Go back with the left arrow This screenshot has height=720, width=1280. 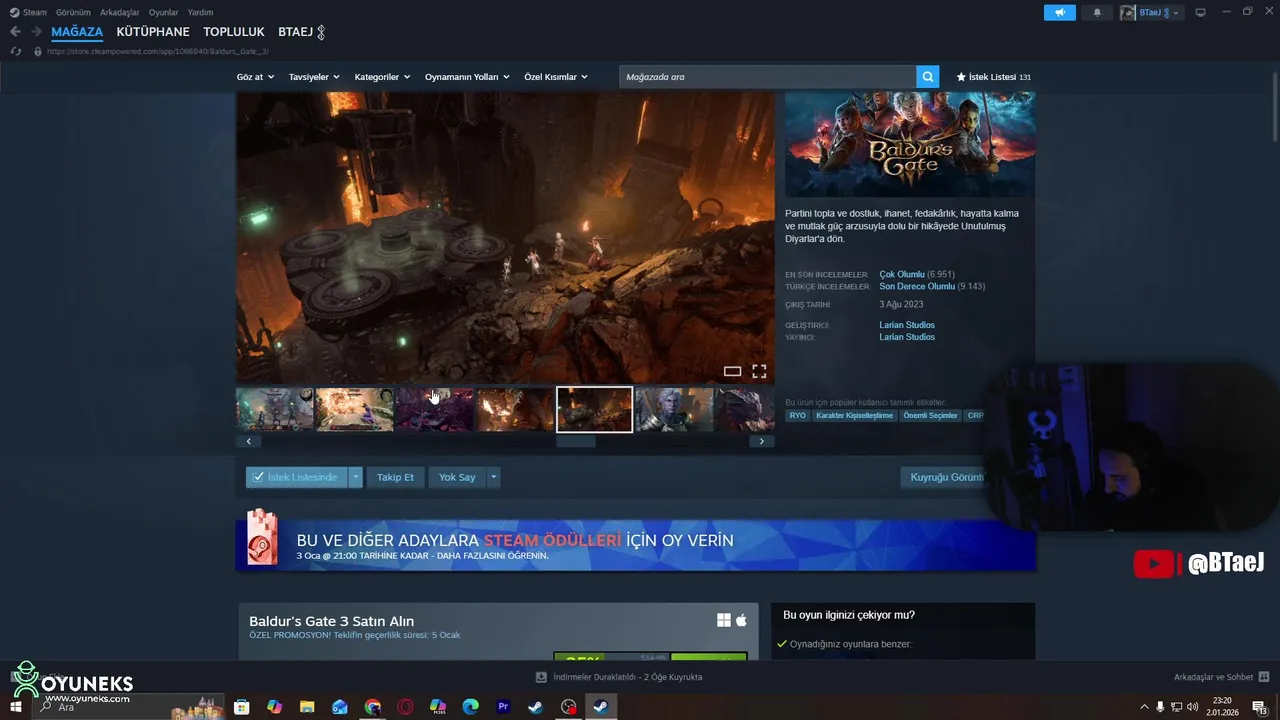(15, 32)
